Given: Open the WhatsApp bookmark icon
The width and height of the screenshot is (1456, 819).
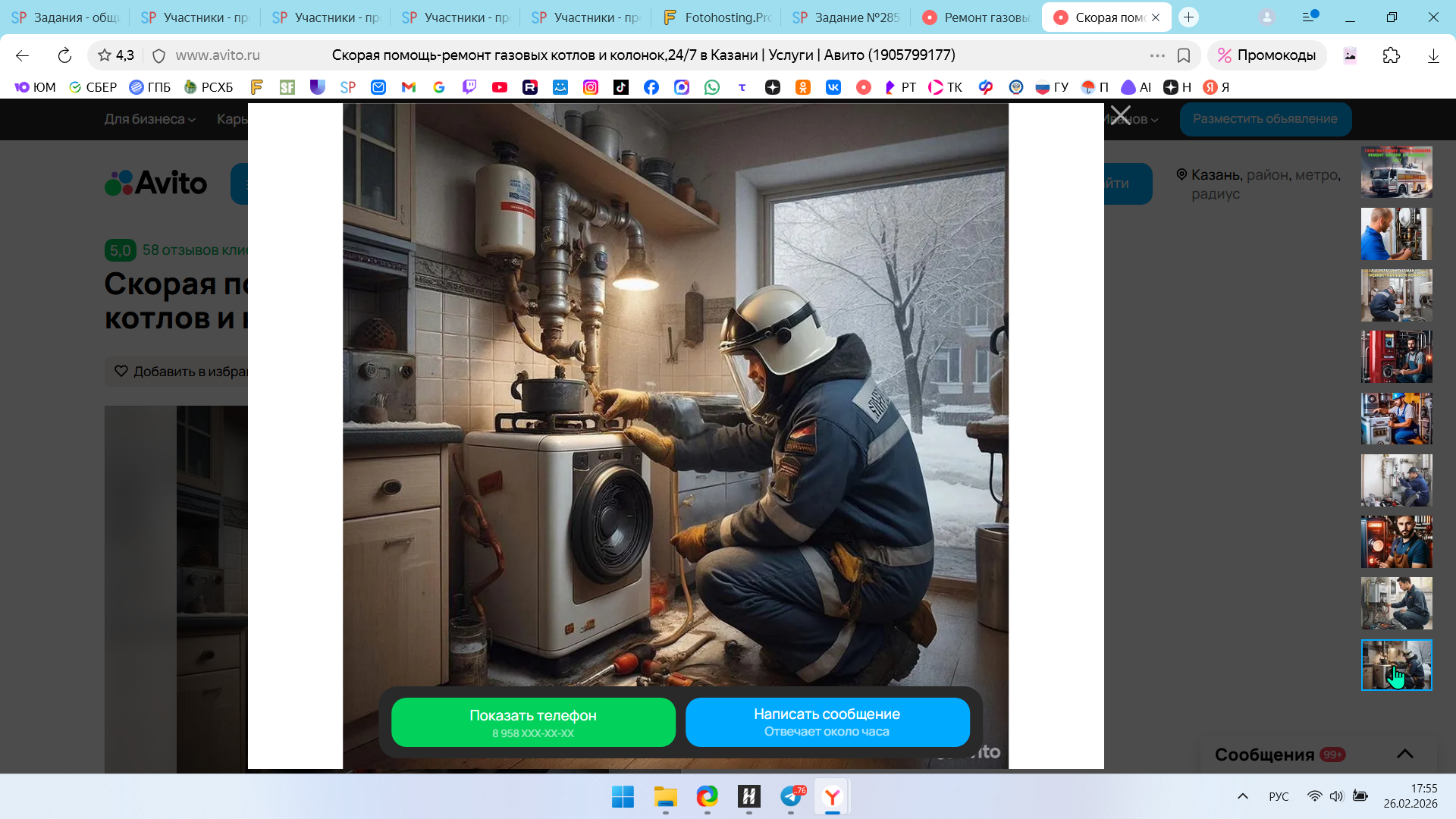Looking at the screenshot, I should click(711, 87).
